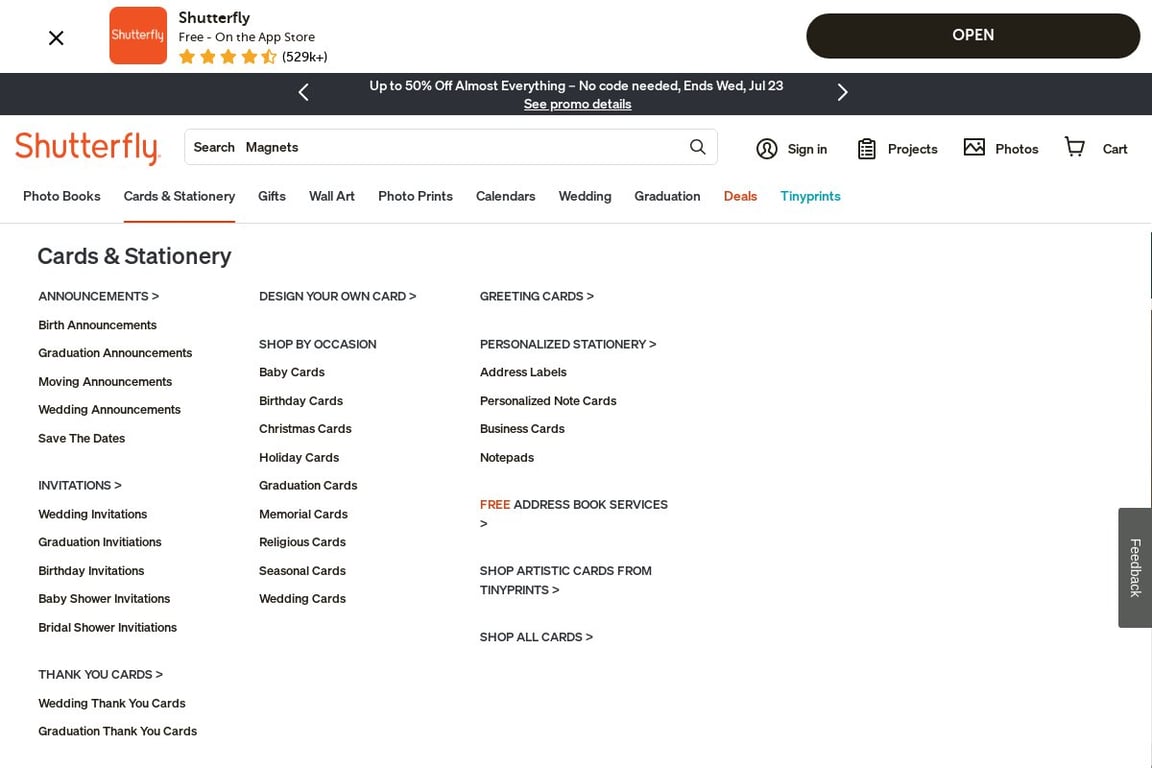Choose Graduation Invitiations

point(100,542)
